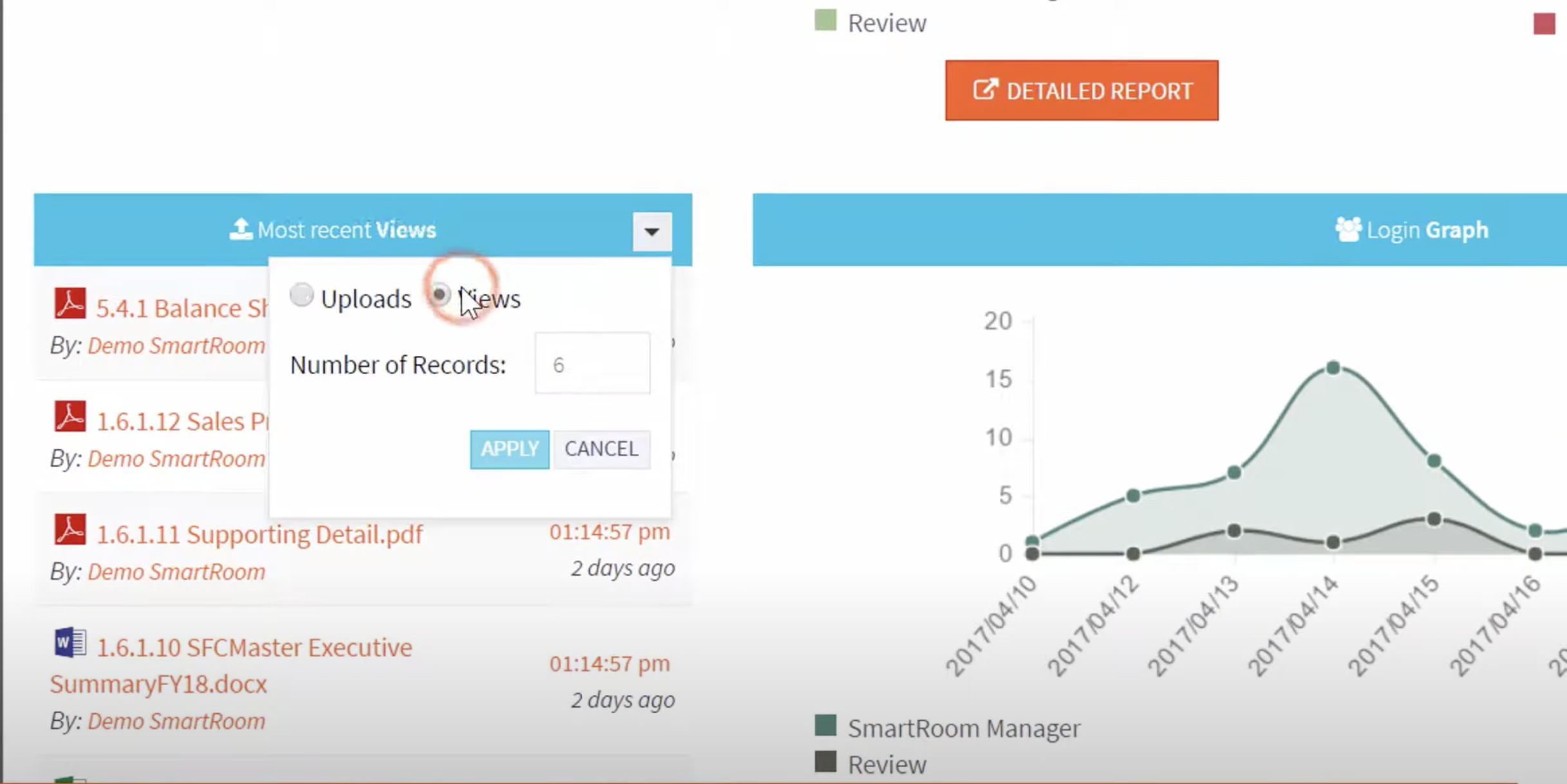The image size is (1567, 784).
Task: Click the PDF icon beside 5.4.1 Balance Sheet
Action: (71, 304)
